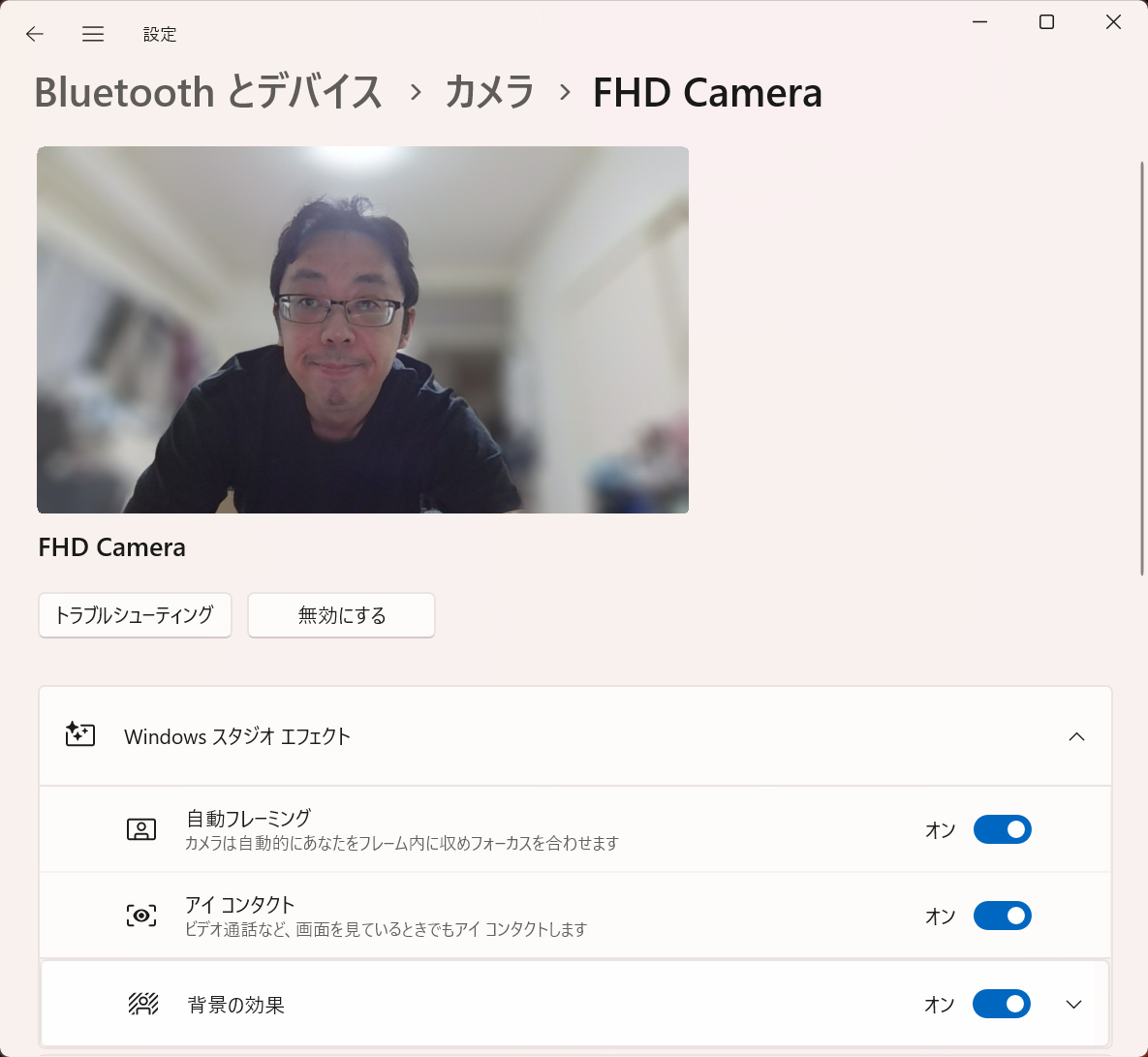Click the アイ コンタクト eye icon
Screen dimensions: 1148x1057
(x=141, y=916)
